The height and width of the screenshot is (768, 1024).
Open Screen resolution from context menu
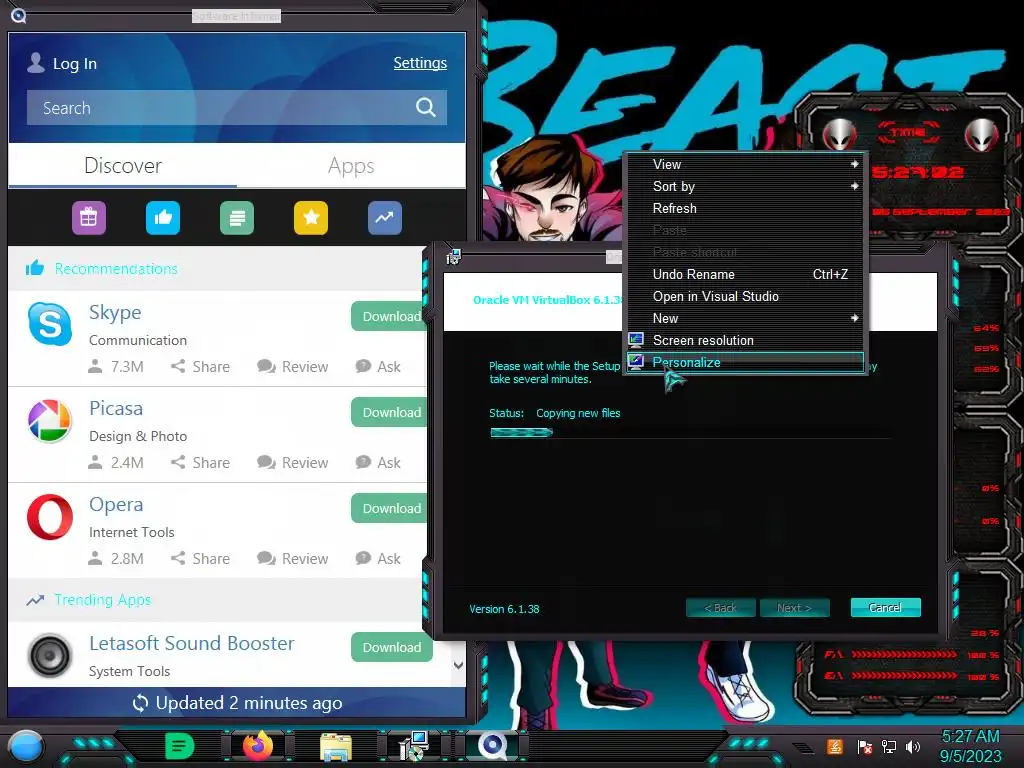(x=746, y=340)
